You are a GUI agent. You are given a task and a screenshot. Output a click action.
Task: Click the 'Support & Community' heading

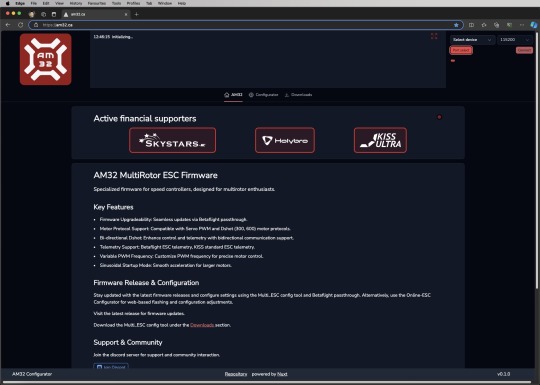pos(128,342)
